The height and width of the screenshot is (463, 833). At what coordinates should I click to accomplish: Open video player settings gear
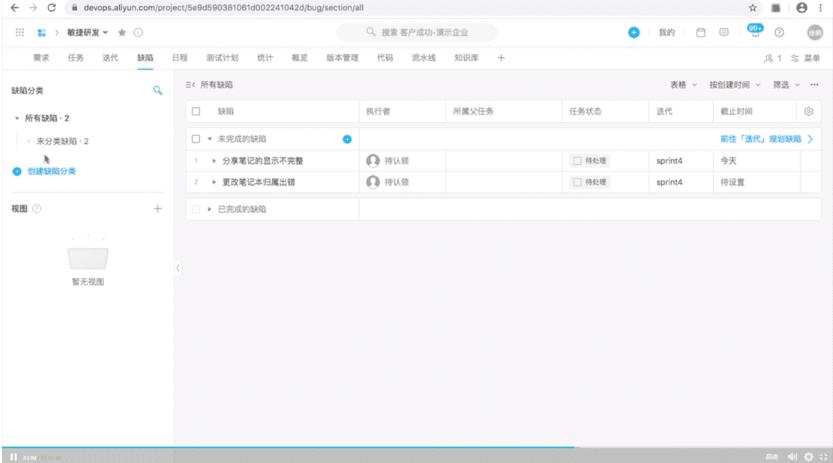[x=808, y=457]
